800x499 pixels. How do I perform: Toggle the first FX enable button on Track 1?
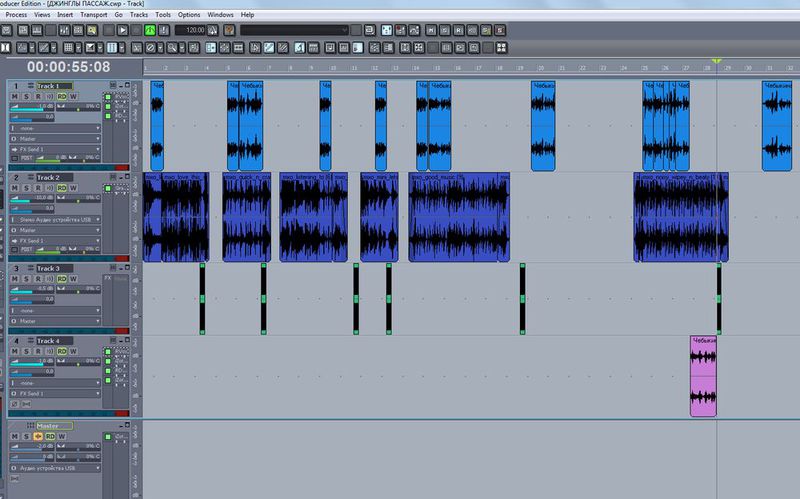pos(108,96)
